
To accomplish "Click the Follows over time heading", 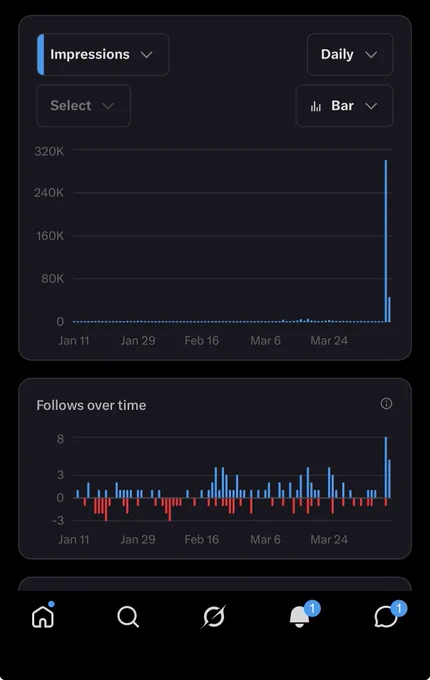I will click(91, 405).
